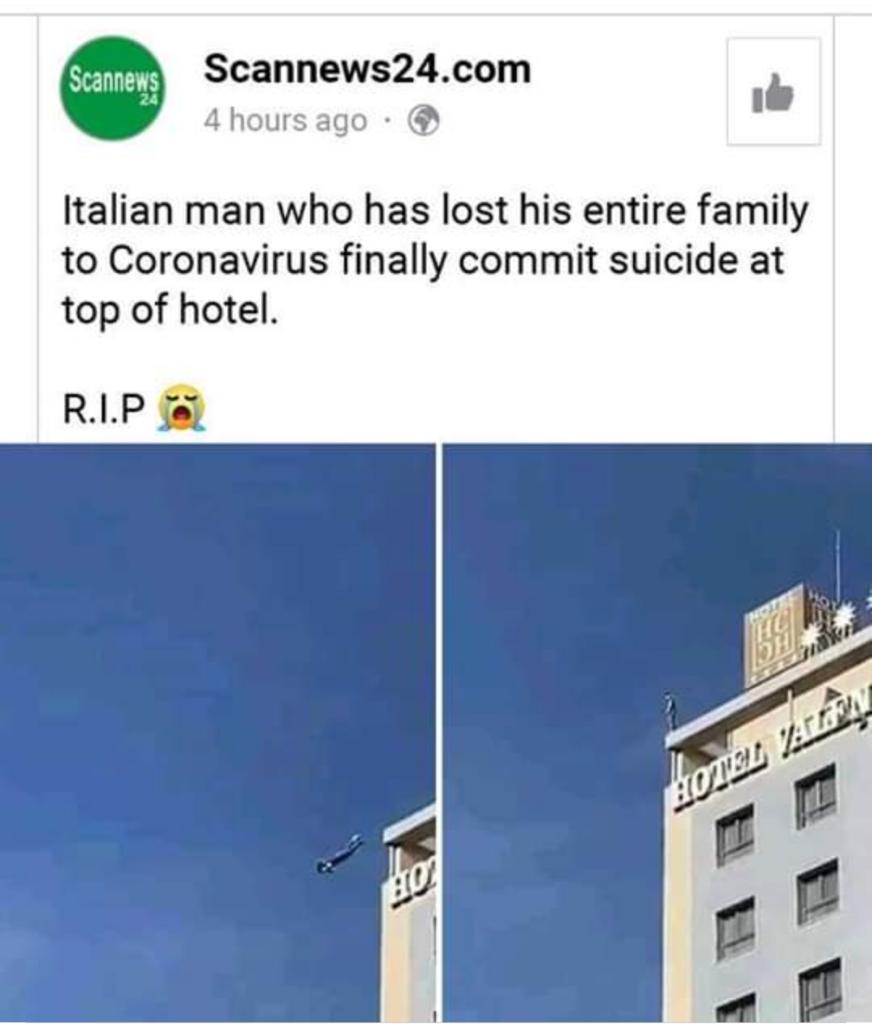This screenshot has height=1024, width=872.
Task: Click the public globe privacy icon
Action: 423,121
